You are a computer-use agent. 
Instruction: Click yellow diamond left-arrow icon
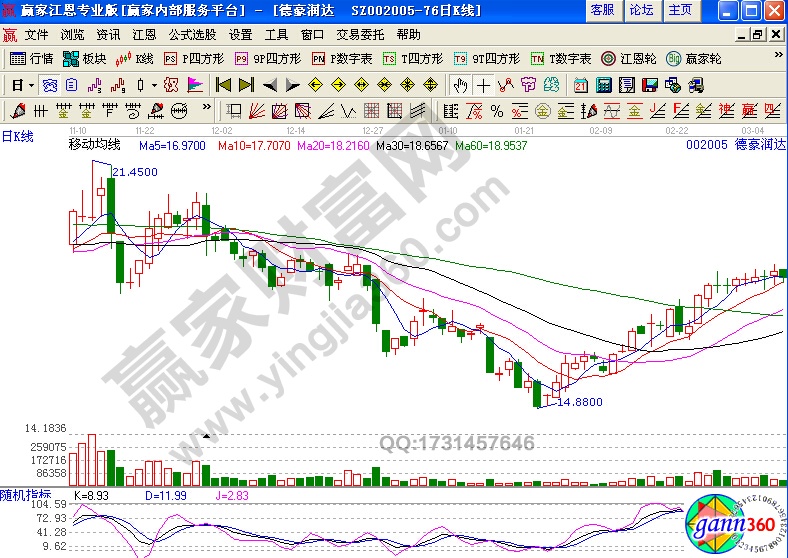pos(315,85)
